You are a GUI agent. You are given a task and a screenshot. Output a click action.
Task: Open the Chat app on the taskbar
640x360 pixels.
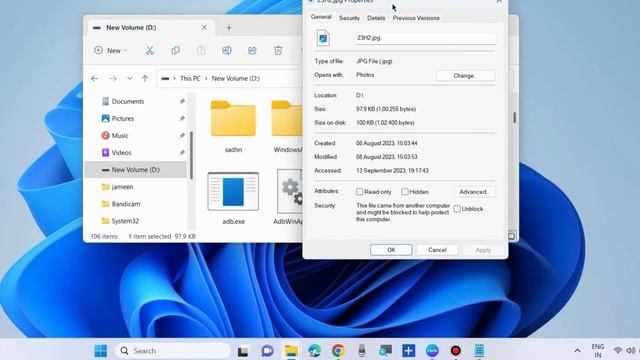[x=267, y=351]
